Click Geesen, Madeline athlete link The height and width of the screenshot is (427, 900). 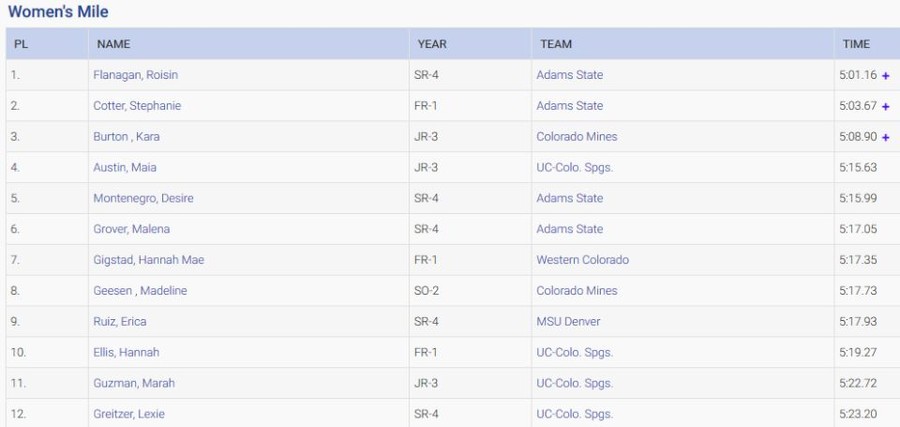coord(140,291)
